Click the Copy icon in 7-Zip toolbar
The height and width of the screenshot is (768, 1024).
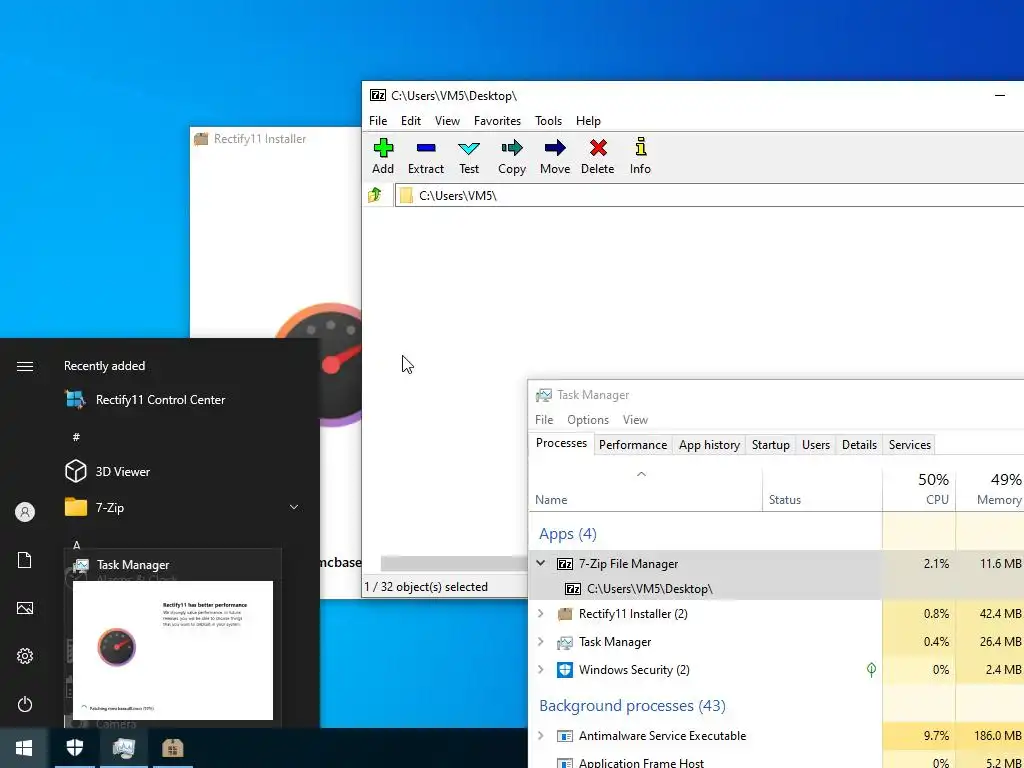(512, 157)
